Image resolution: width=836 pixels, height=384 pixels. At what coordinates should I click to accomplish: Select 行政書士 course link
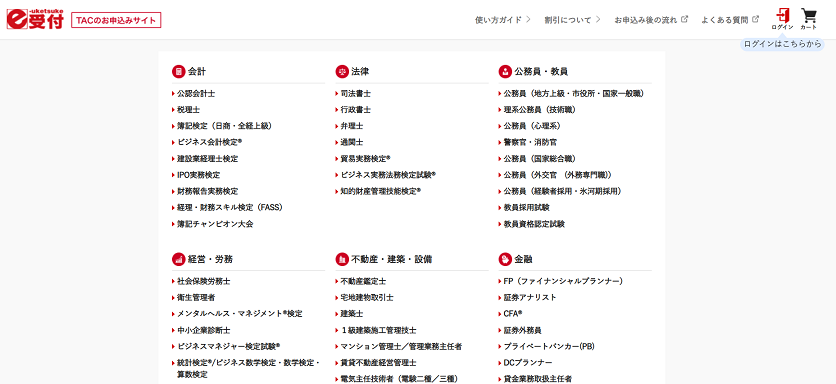pos(356,109)
